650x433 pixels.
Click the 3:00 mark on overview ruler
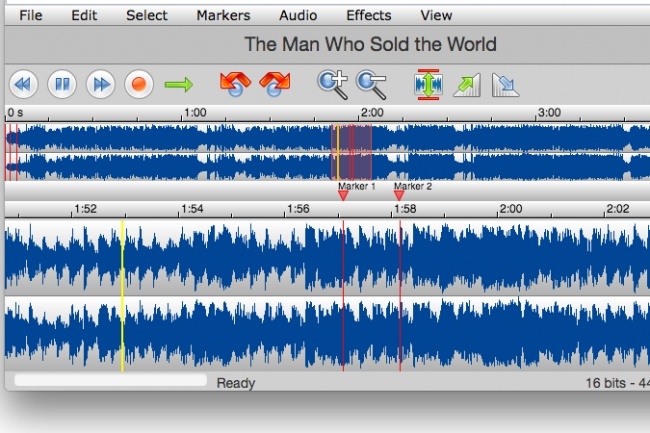click(549, 113)
